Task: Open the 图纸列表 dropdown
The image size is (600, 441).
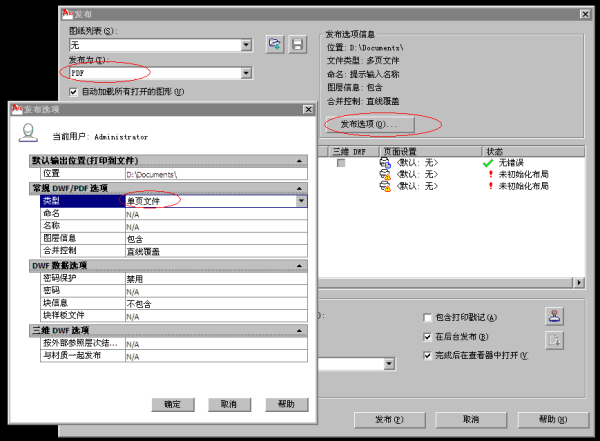Action: (x=245, y=45)
